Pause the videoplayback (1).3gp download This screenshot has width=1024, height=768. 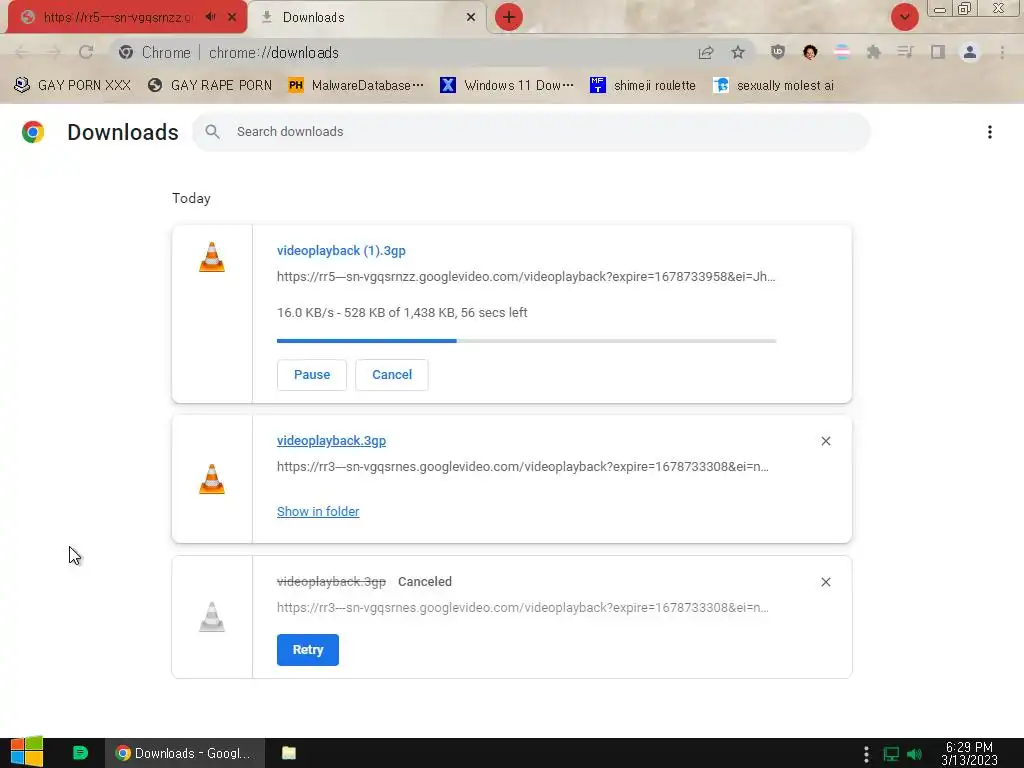(x=312, y=375)
